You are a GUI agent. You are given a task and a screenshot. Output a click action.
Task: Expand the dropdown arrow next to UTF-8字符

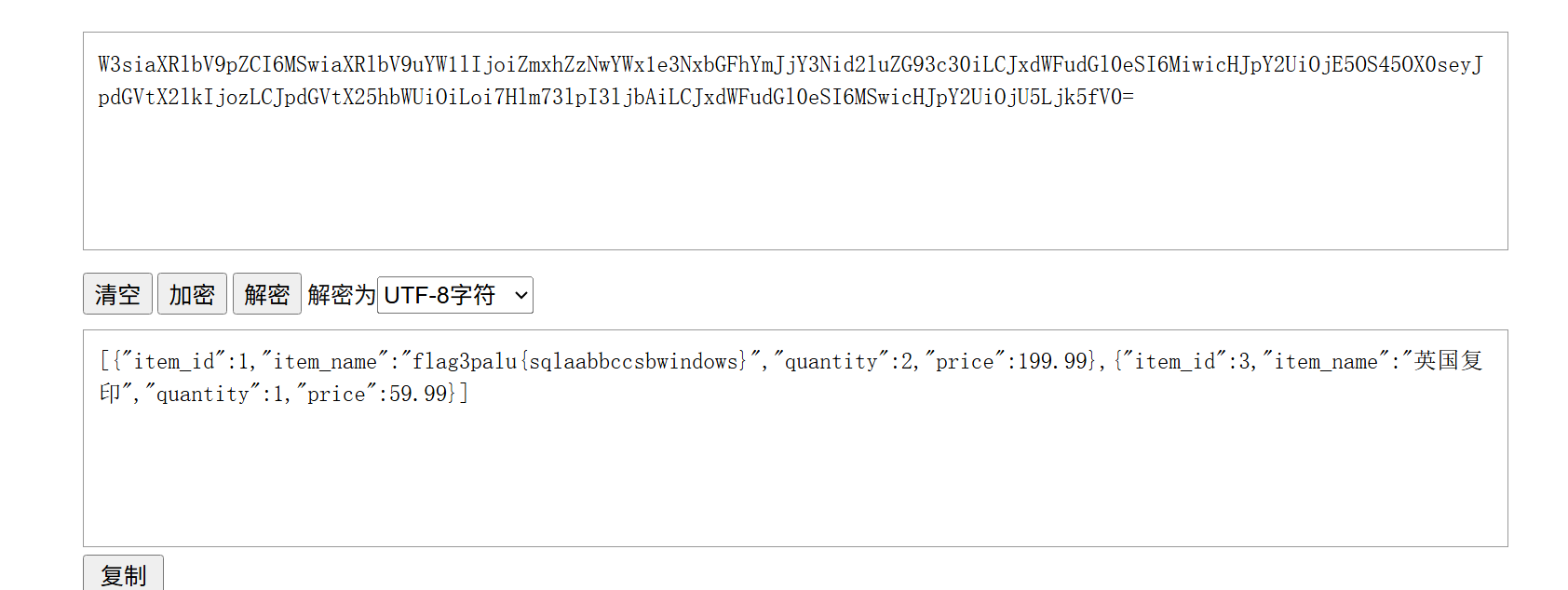pos(521,296)
